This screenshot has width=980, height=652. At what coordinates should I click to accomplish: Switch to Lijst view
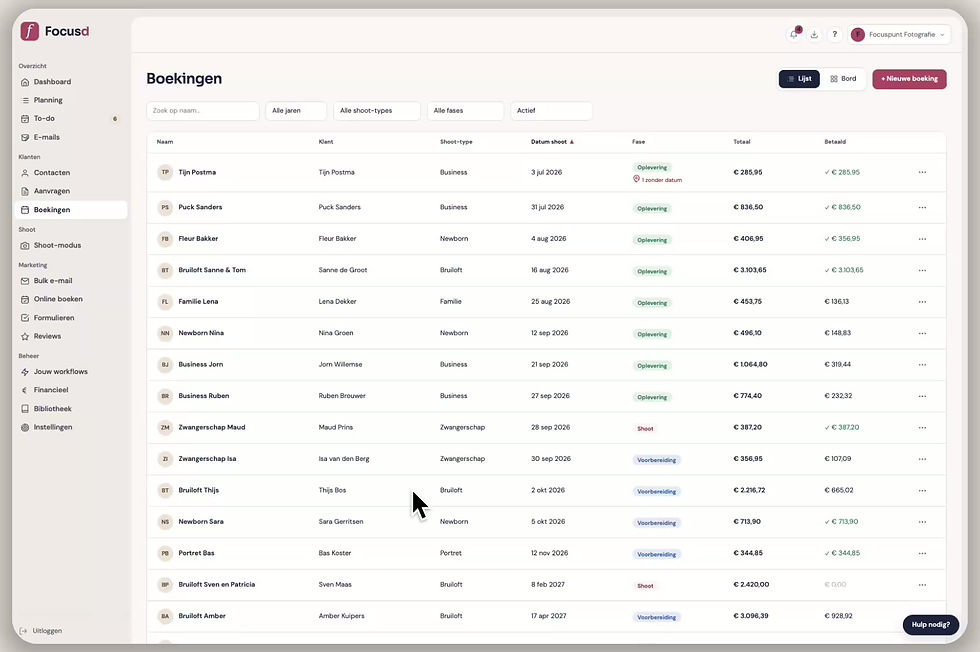pos(799,79)
